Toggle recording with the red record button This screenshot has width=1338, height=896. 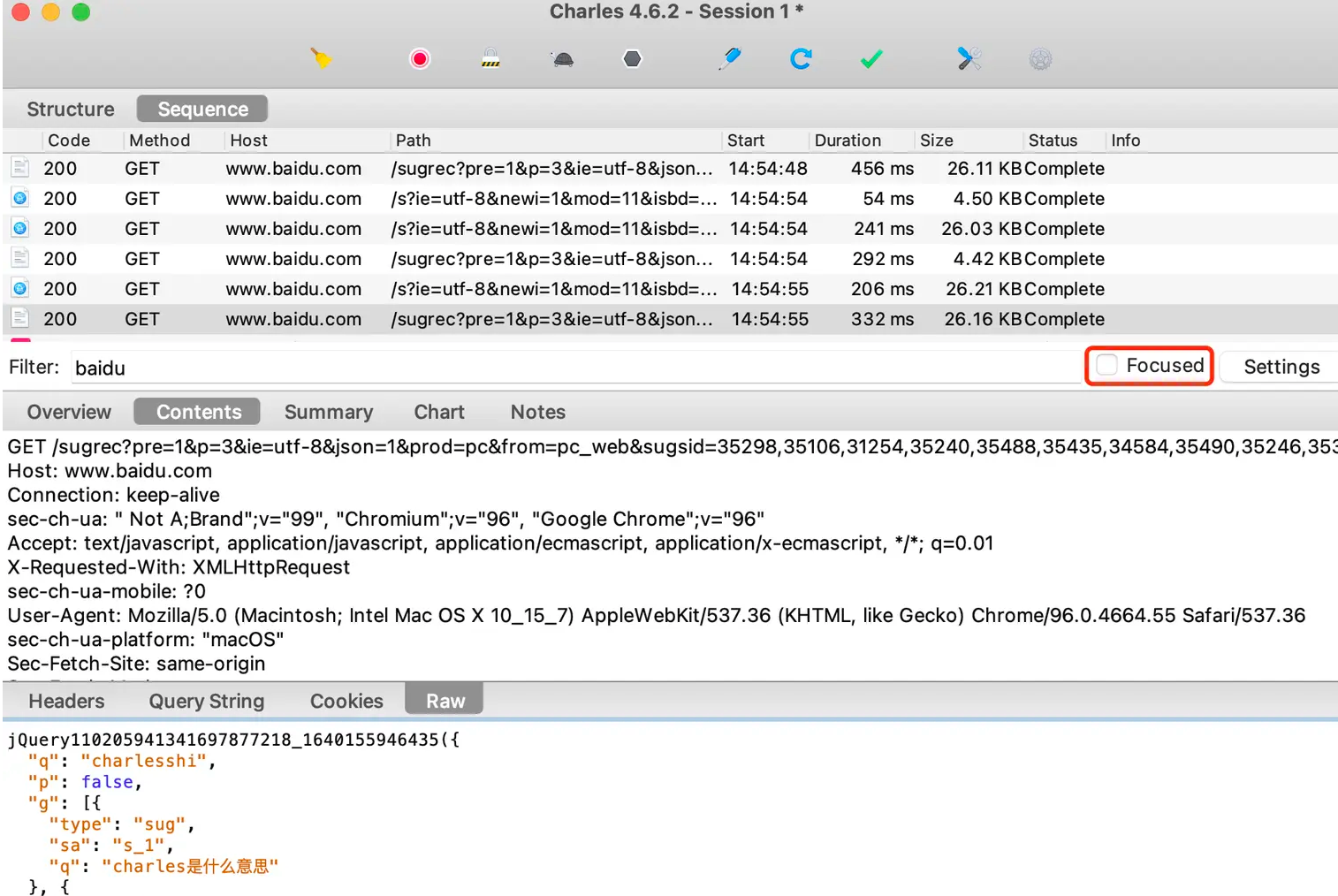click(x=420, y=58)
